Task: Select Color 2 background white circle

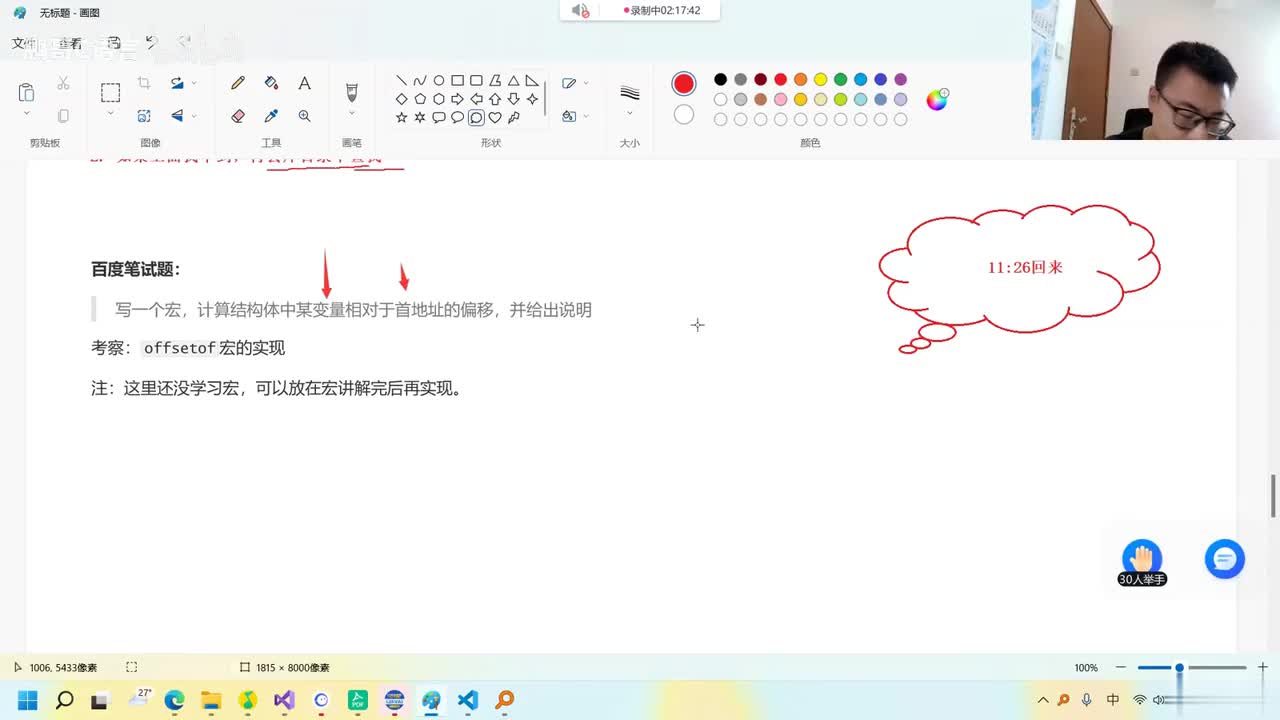Action: 684,115
